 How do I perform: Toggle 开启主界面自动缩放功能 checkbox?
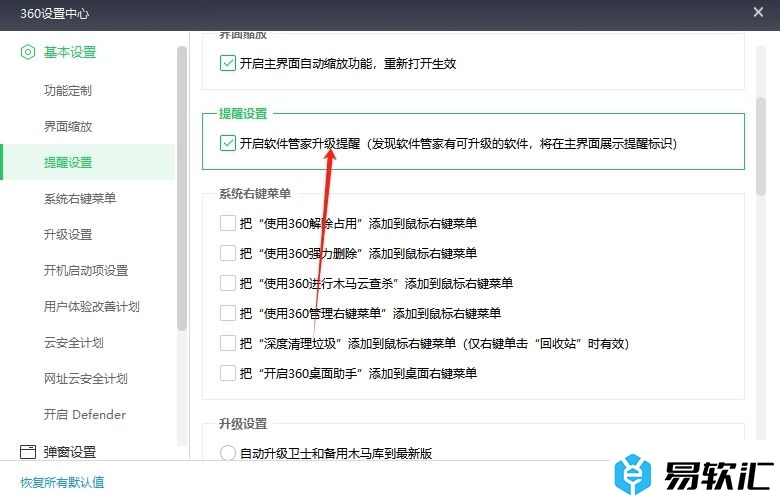pyautogui.click(x=228, y=63)
